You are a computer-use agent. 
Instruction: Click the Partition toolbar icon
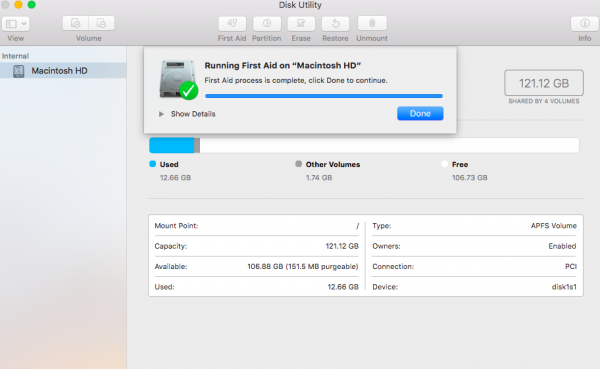tap(267, 23)
